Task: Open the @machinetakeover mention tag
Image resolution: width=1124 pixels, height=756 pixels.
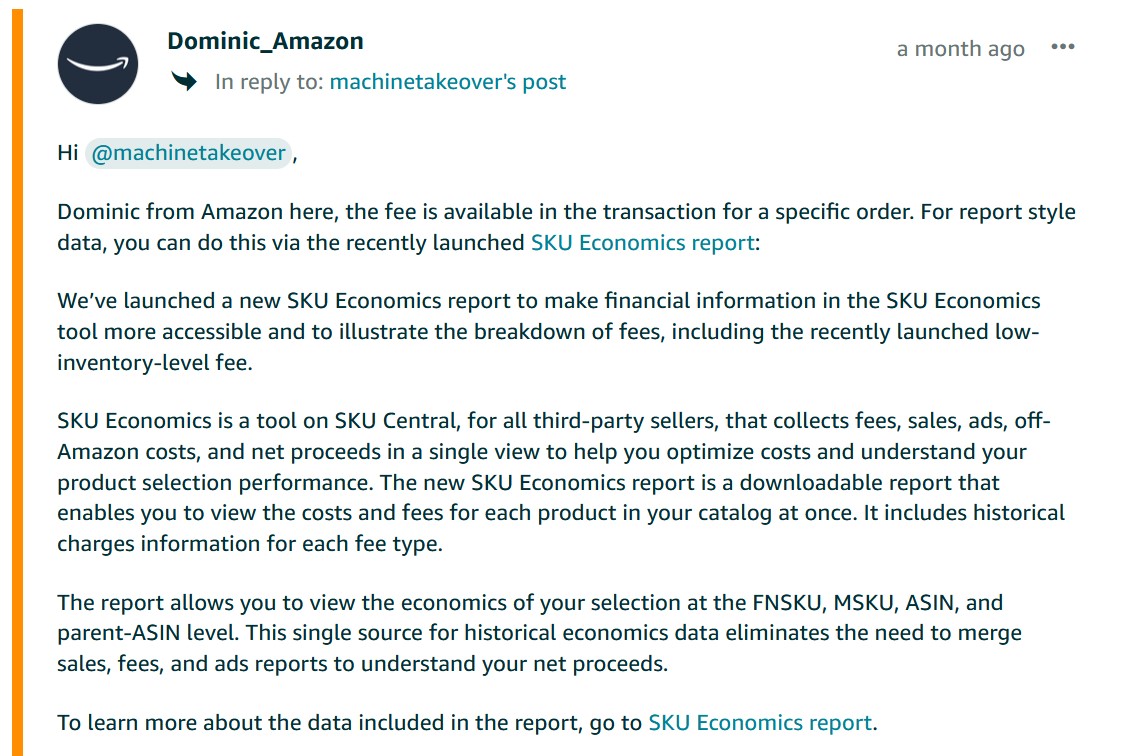Action: coord(189,153)
